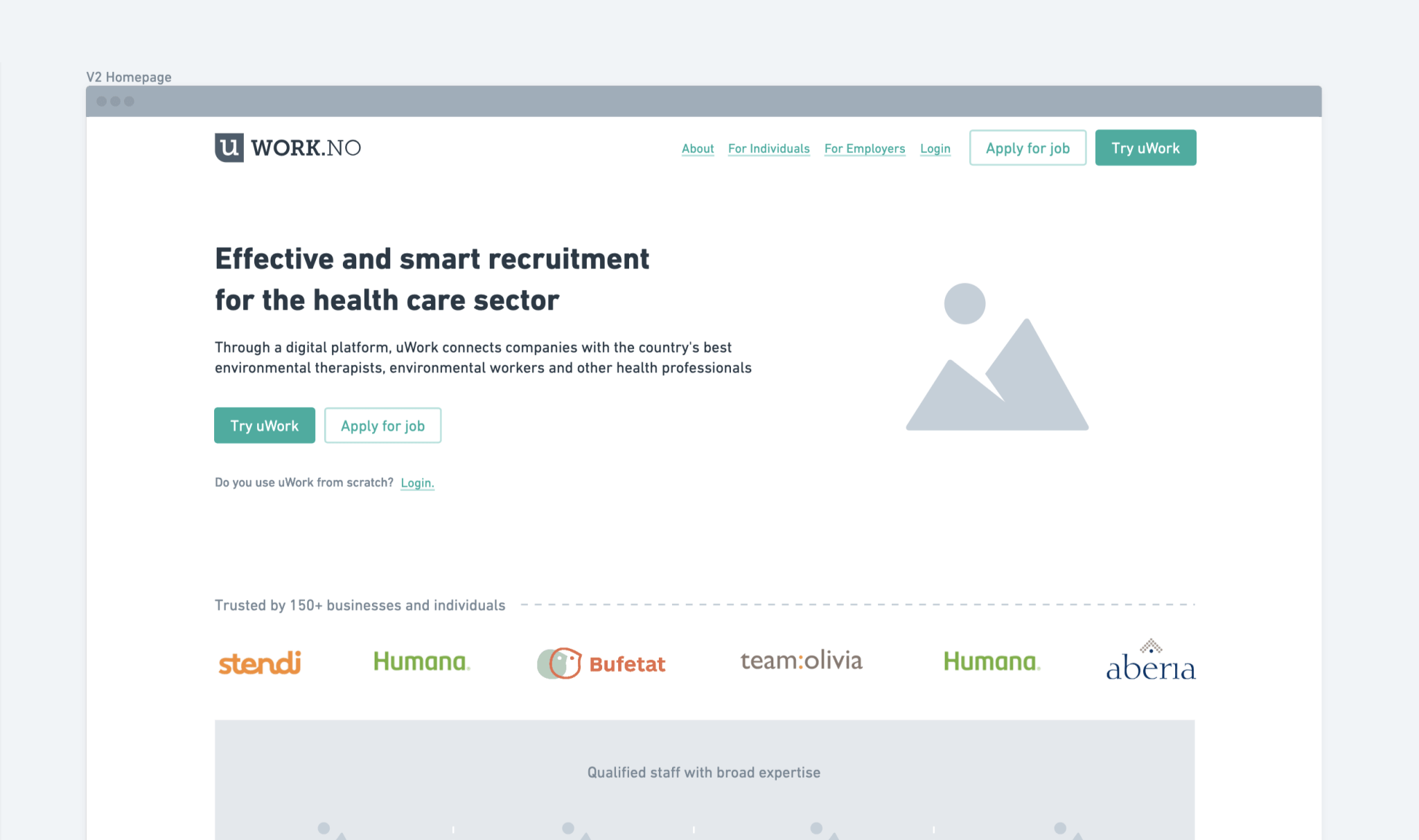This screenshot has height=840, width=1419.
Task: Click the stendi company logo
Action: 260,663
